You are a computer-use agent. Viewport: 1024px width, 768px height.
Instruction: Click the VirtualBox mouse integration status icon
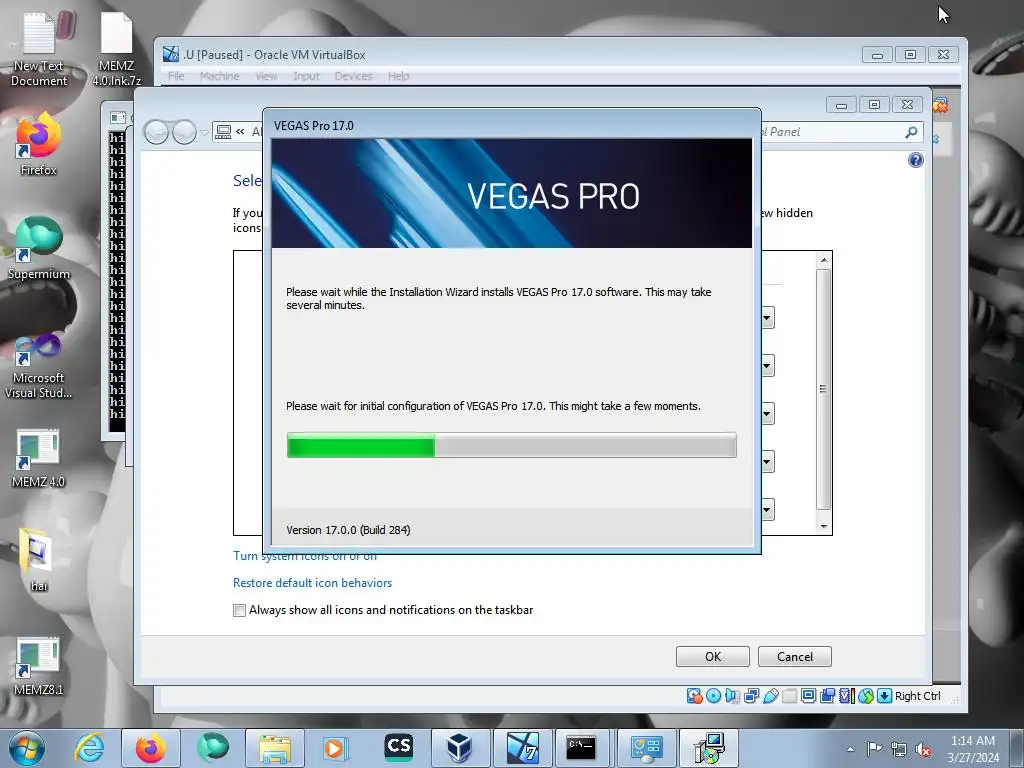865,696
